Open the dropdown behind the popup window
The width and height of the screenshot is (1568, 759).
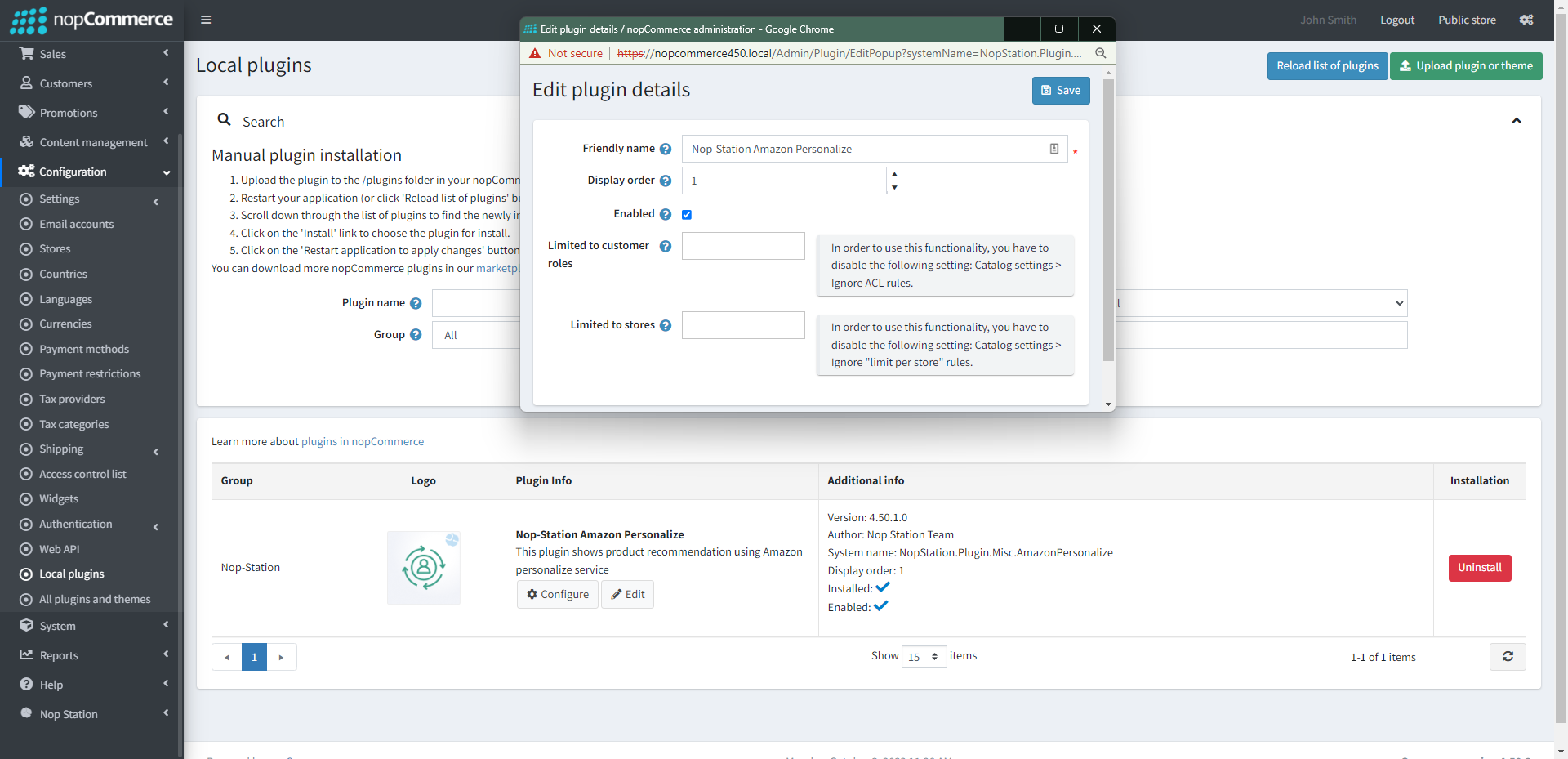(x=1261, y=303)
